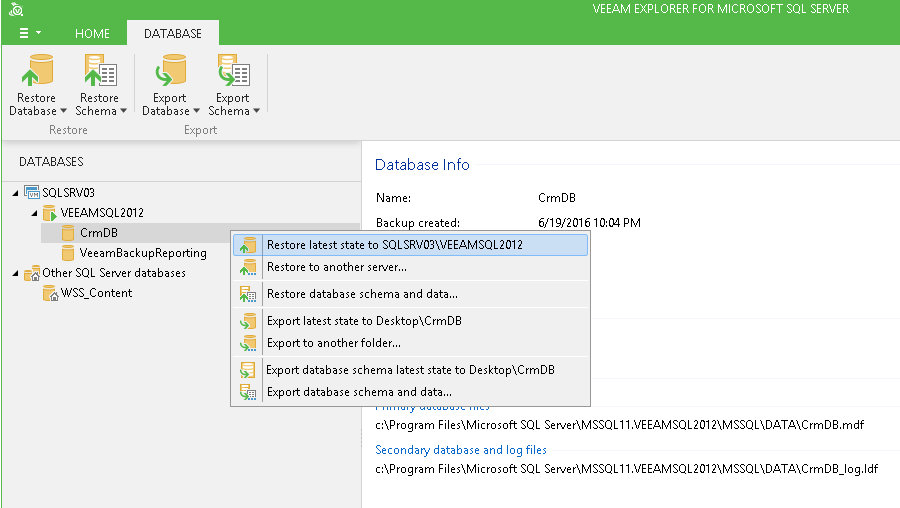Select Restore latest state to SQLSRV03\VEEAMSQL2012

(x=394, y=245)
